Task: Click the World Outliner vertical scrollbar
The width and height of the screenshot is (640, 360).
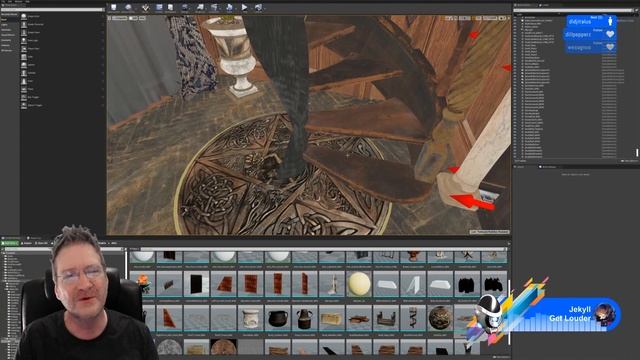Action: [x=637, y=152]
